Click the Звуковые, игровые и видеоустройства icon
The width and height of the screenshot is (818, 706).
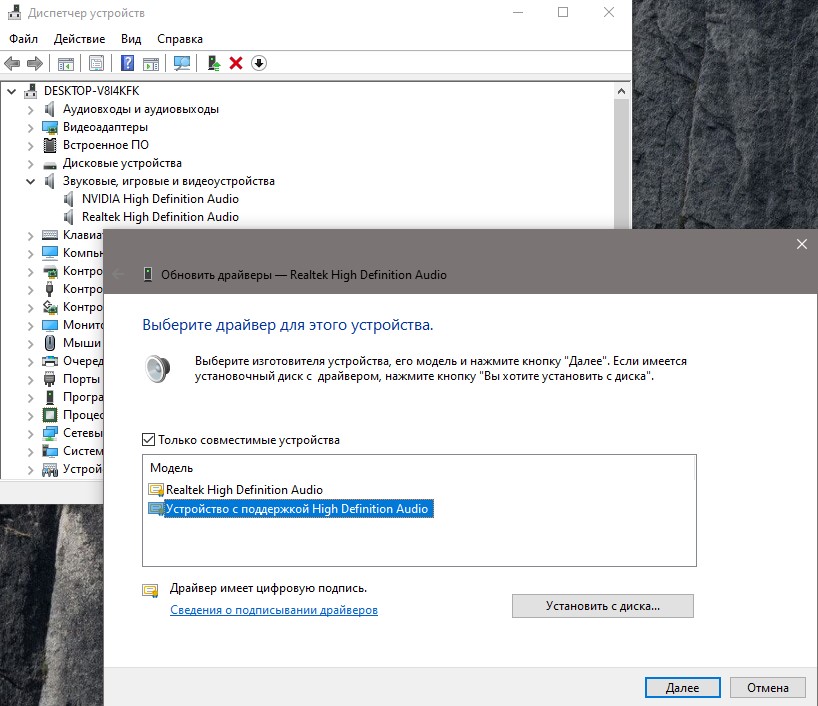pos(50,181)
